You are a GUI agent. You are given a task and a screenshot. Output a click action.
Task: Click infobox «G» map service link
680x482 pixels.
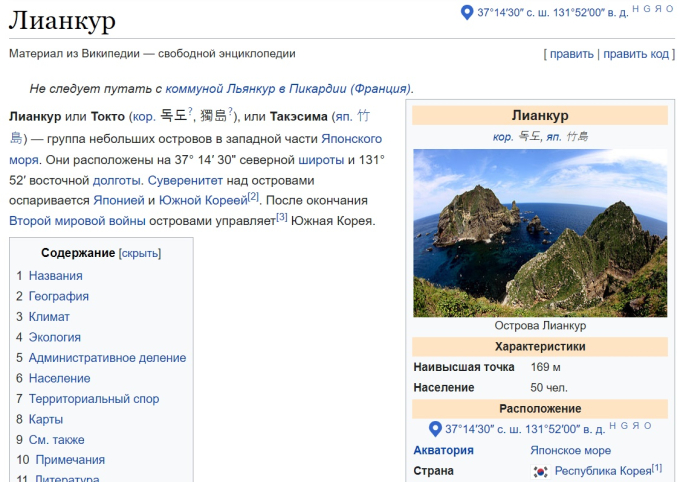click(624, 426)
